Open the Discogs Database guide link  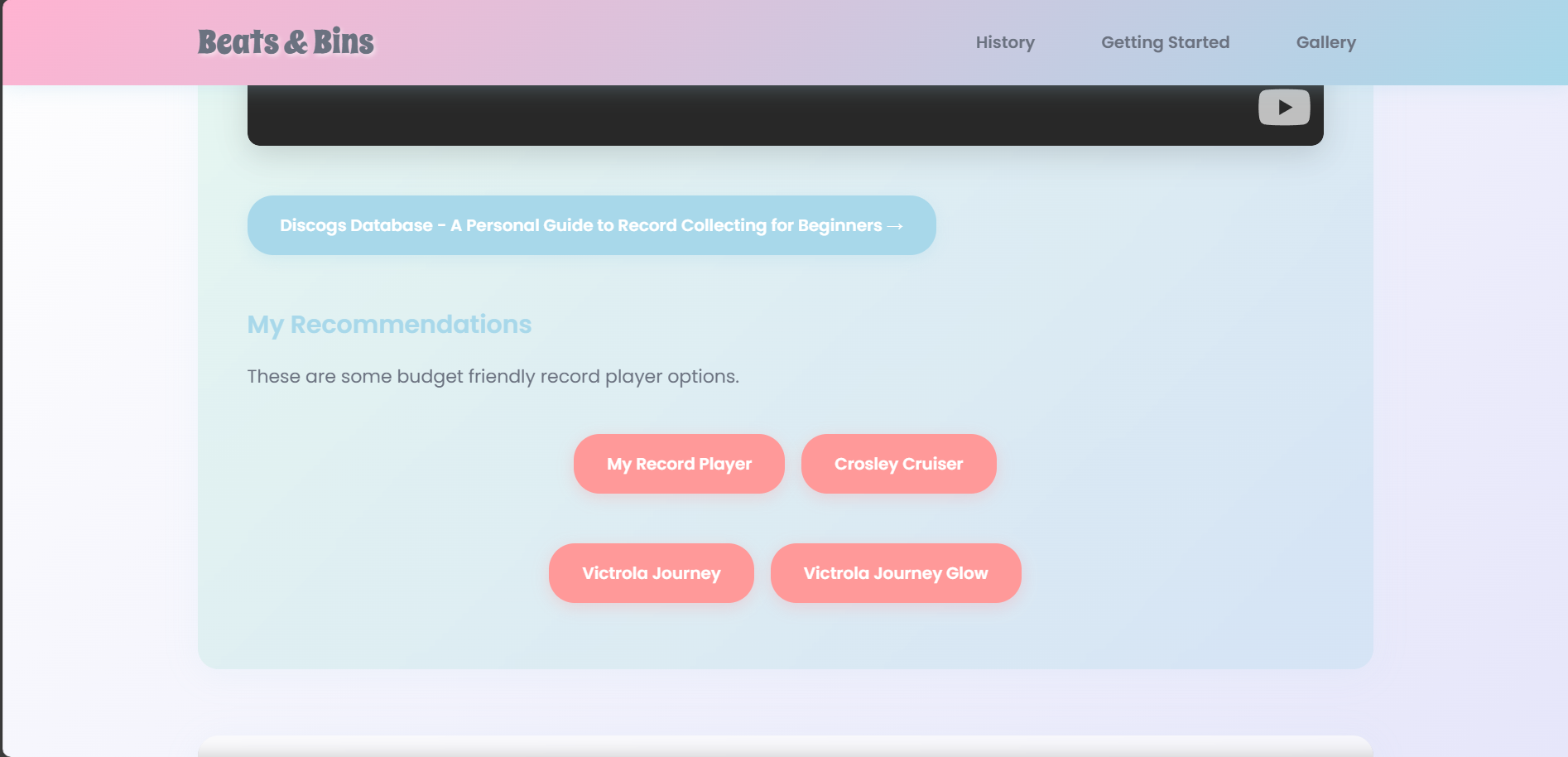coord(591,225)
